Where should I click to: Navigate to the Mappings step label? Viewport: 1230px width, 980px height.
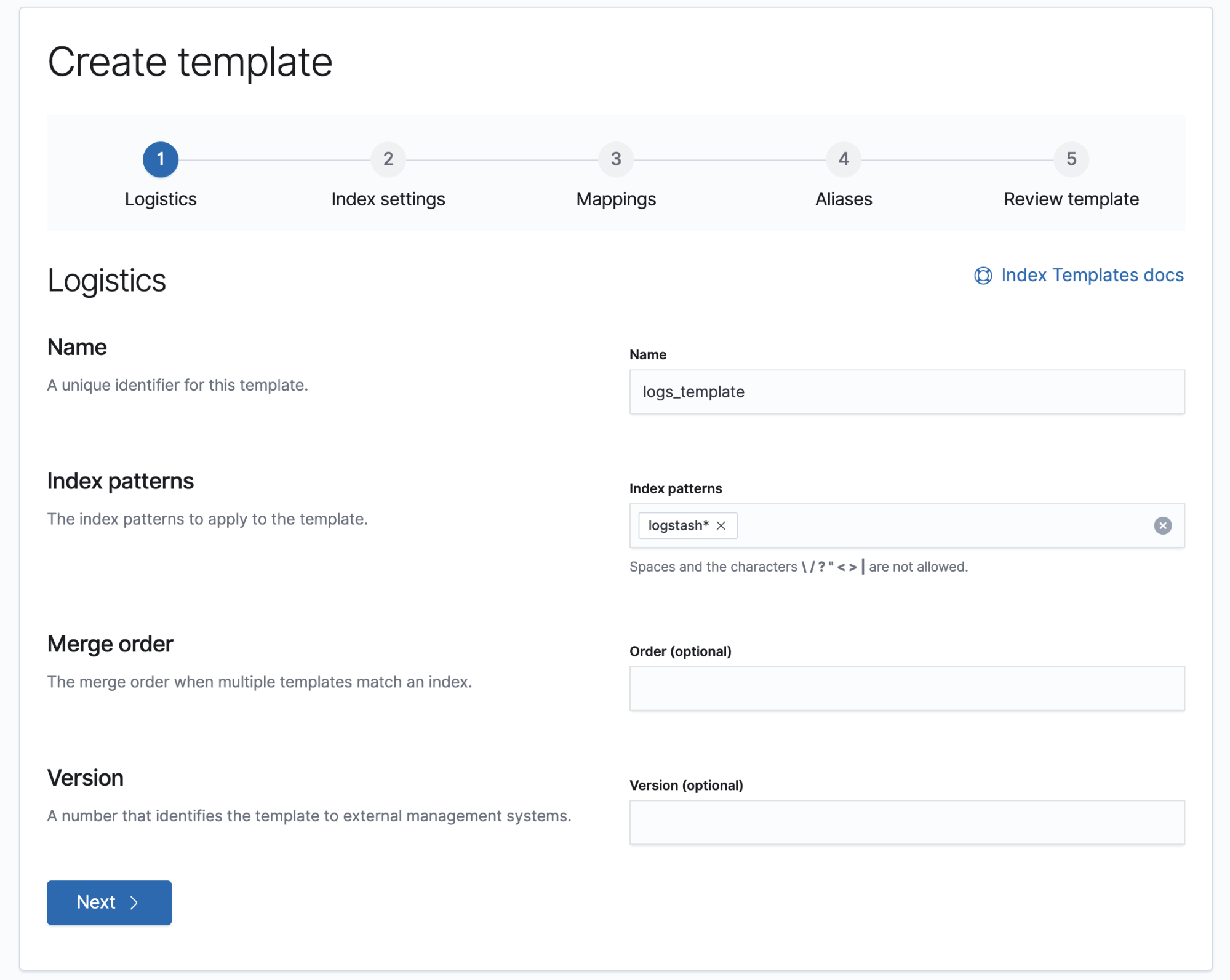(x=615, y=198)
